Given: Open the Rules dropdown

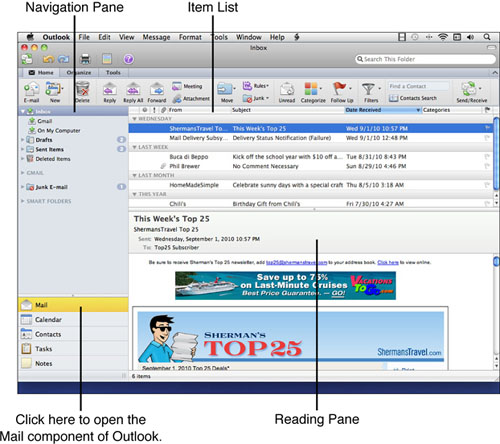Looking at the screenshot, I should [x=256, y=86].
